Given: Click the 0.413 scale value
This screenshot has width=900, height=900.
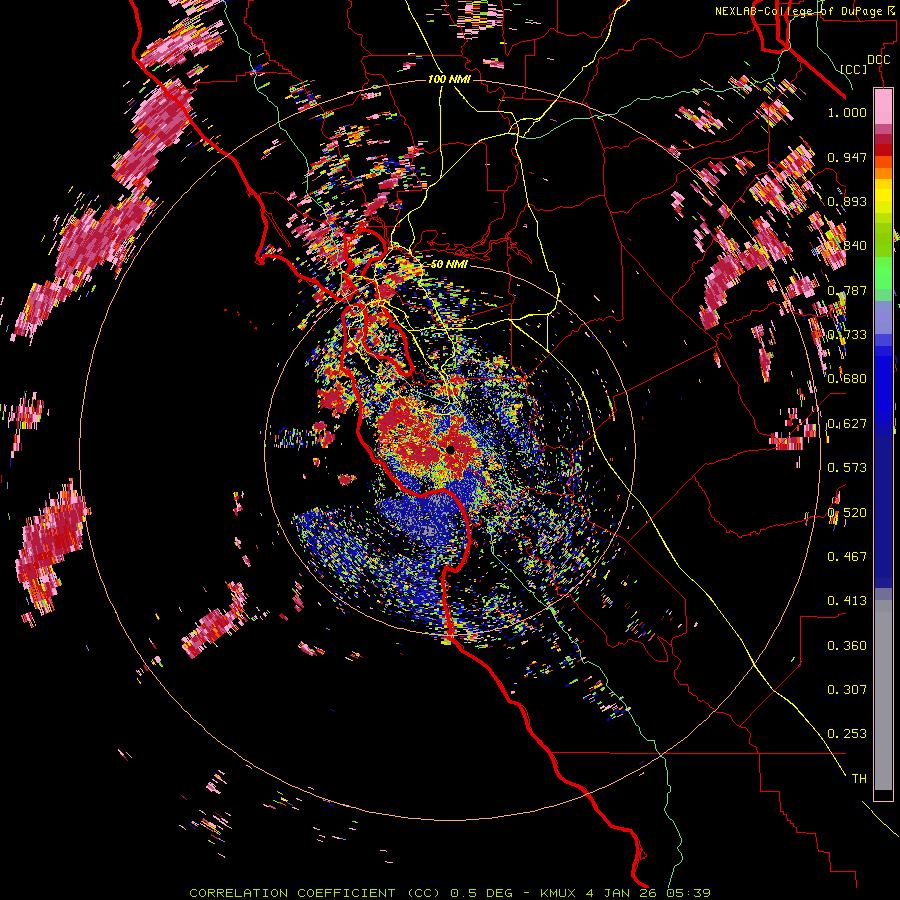Looking at the screenshot, I should [847, 601].
